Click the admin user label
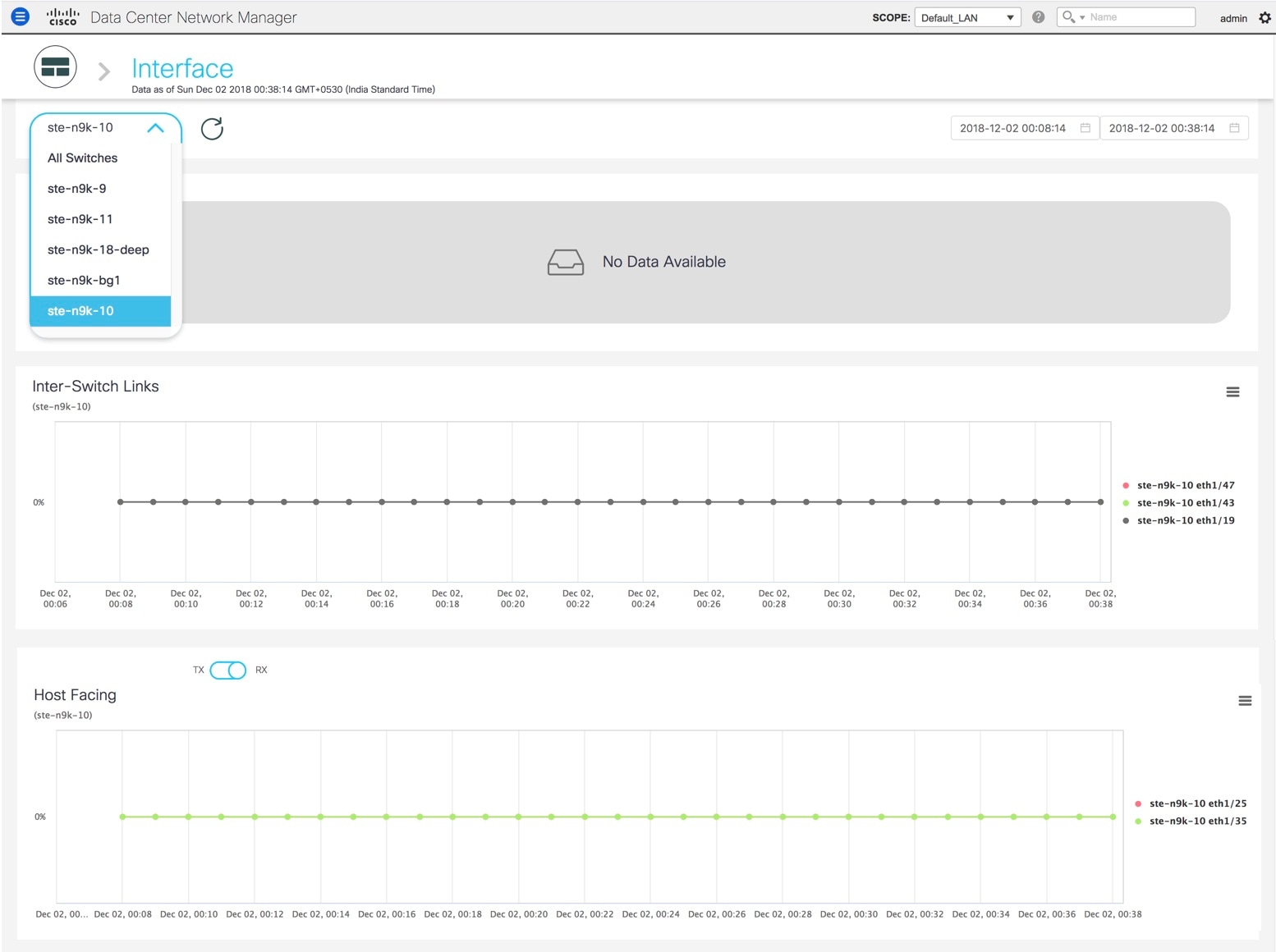Viewport: 1276px width, 952px height. [1233, 18]
